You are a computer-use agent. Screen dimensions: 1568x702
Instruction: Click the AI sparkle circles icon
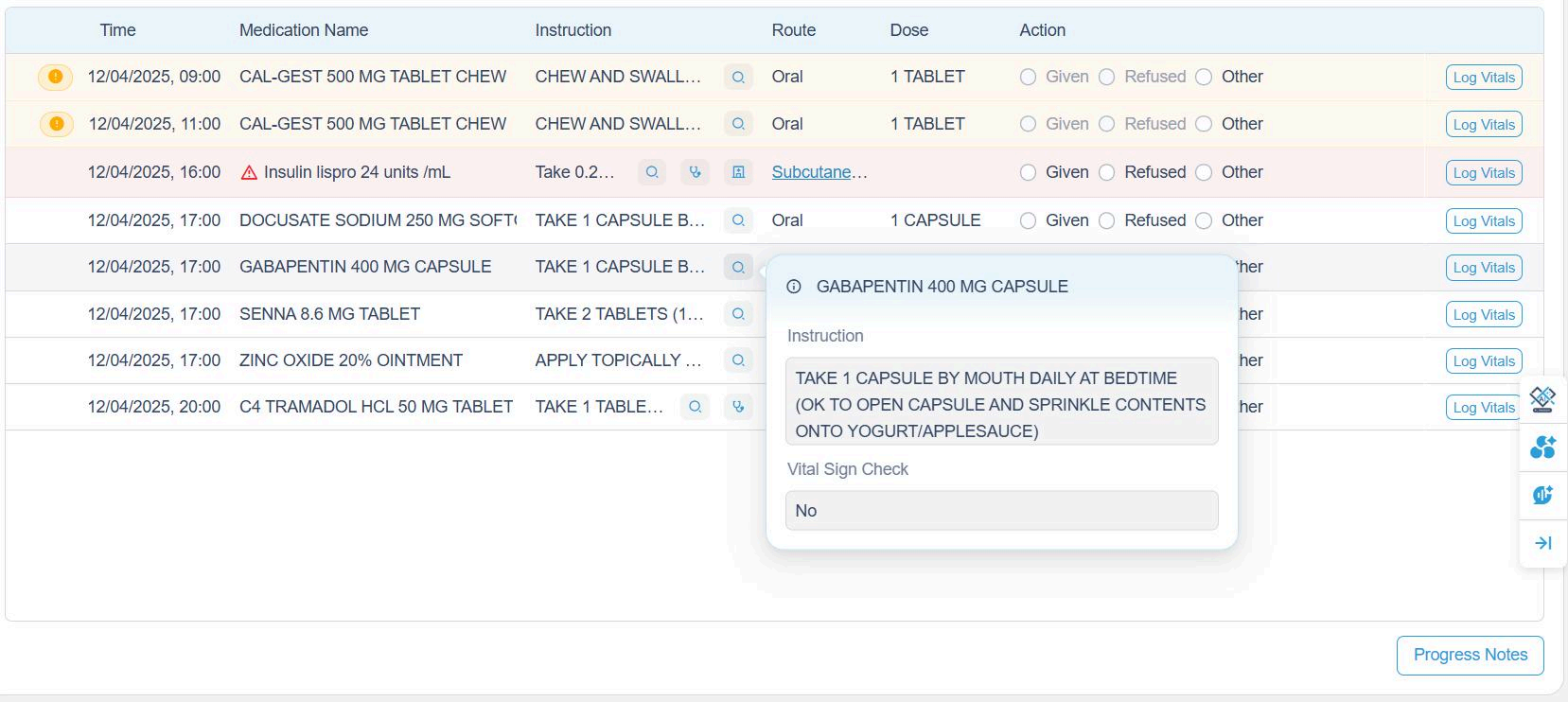pos(1542,448)
